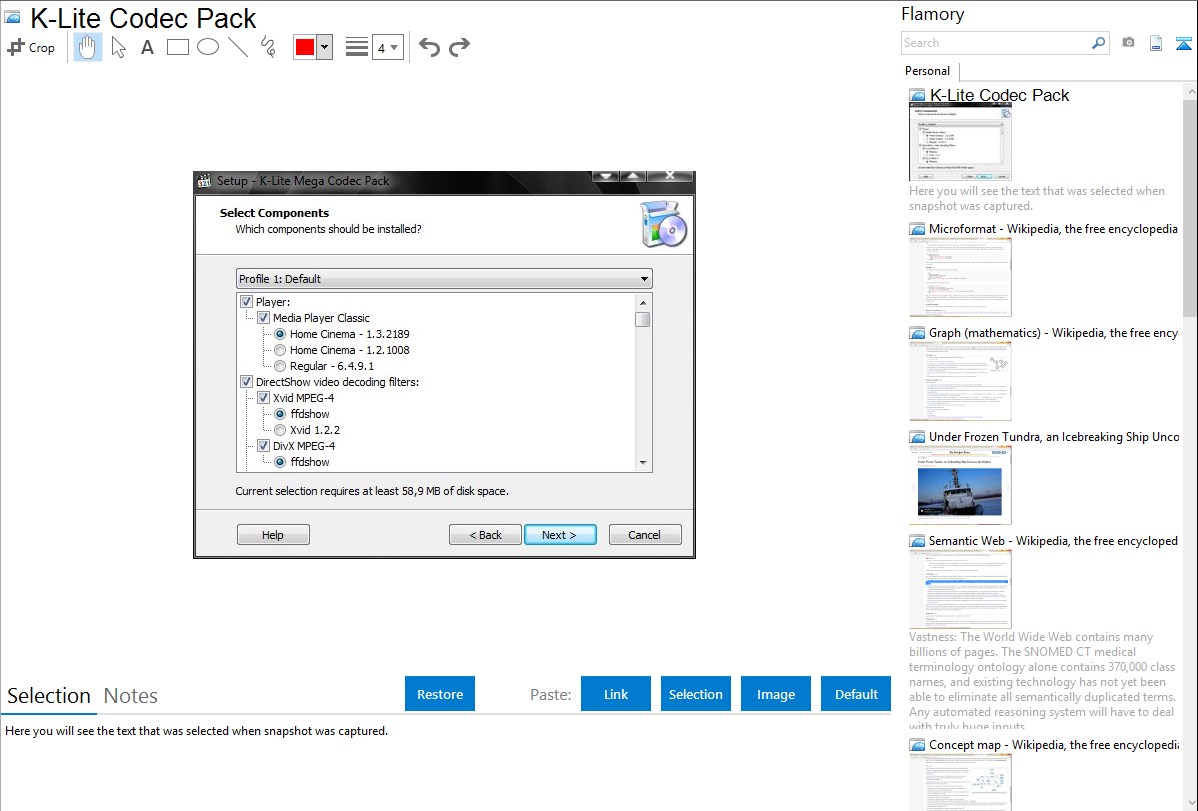
Task: Paste as Link
Action: 616,694
